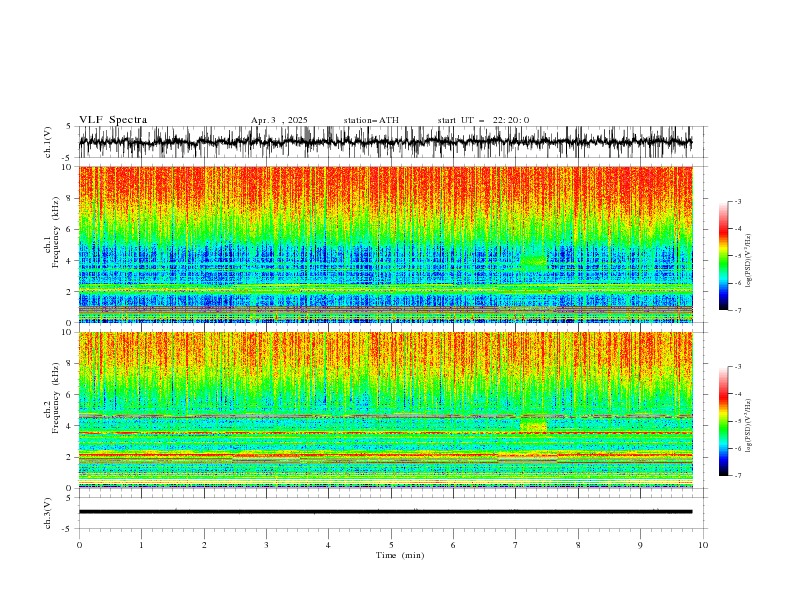Click the ch.2 spectrogram color bar
Image resolution: width=792 pixels, height=612 pixels.
pos(723,421)
